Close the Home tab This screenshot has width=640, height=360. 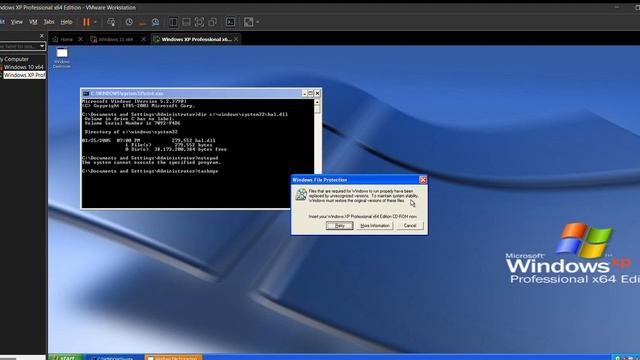[80, 39]
